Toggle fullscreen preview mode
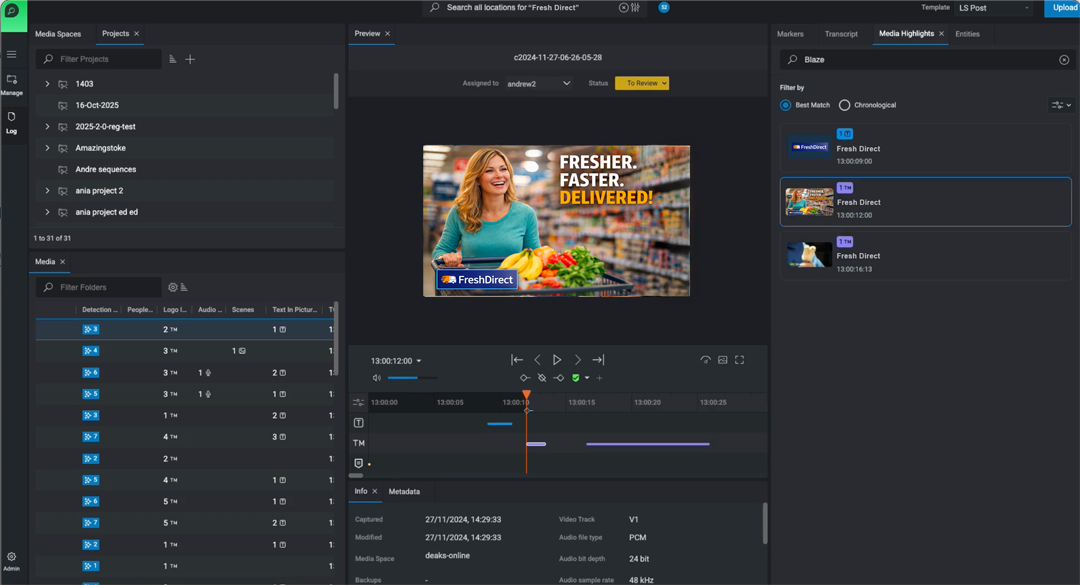 click(x=740, y=360)
